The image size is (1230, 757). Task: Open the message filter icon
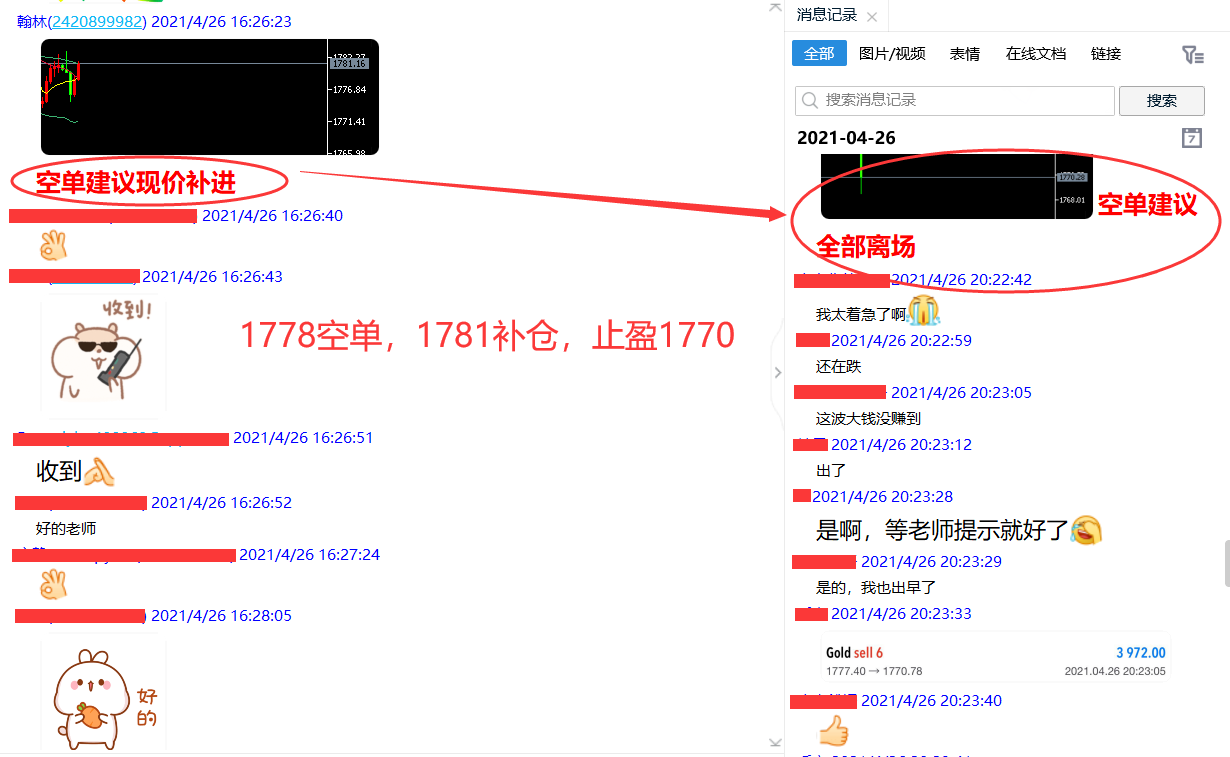[x=1192, y=55]
